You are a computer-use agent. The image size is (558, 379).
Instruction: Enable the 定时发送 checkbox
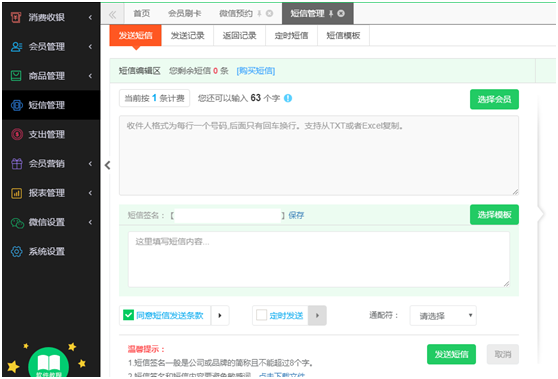coord(261,315)
